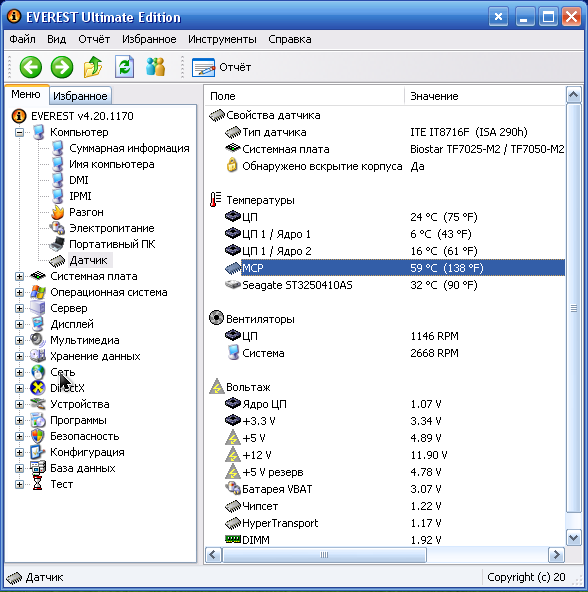Click the Refresh toolbar icon
Image resolution: width=588 pixels, height=592 pixels.
pos(125,67)
